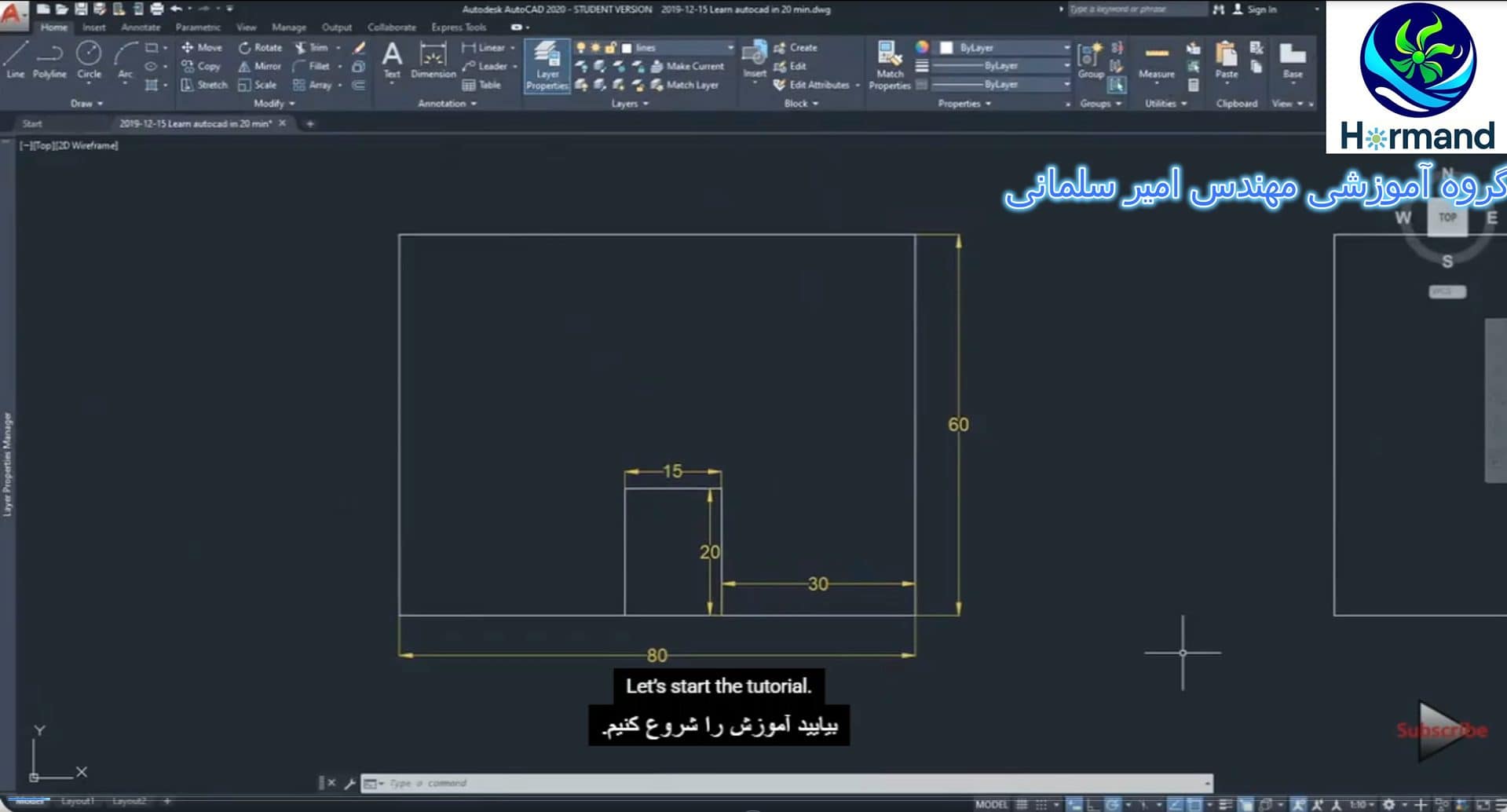Activate the Dimension tool

pyautogui.click(x=433, y=60)
